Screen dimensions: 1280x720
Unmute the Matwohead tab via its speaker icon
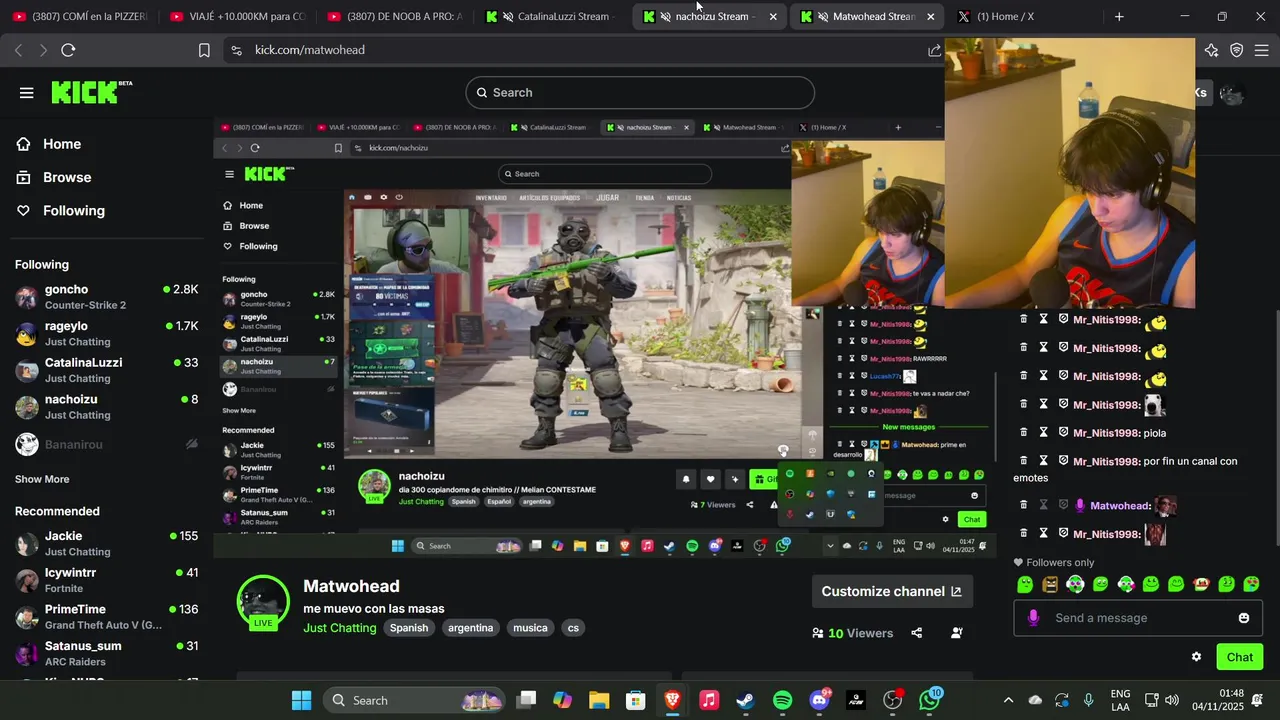(823, 17)
